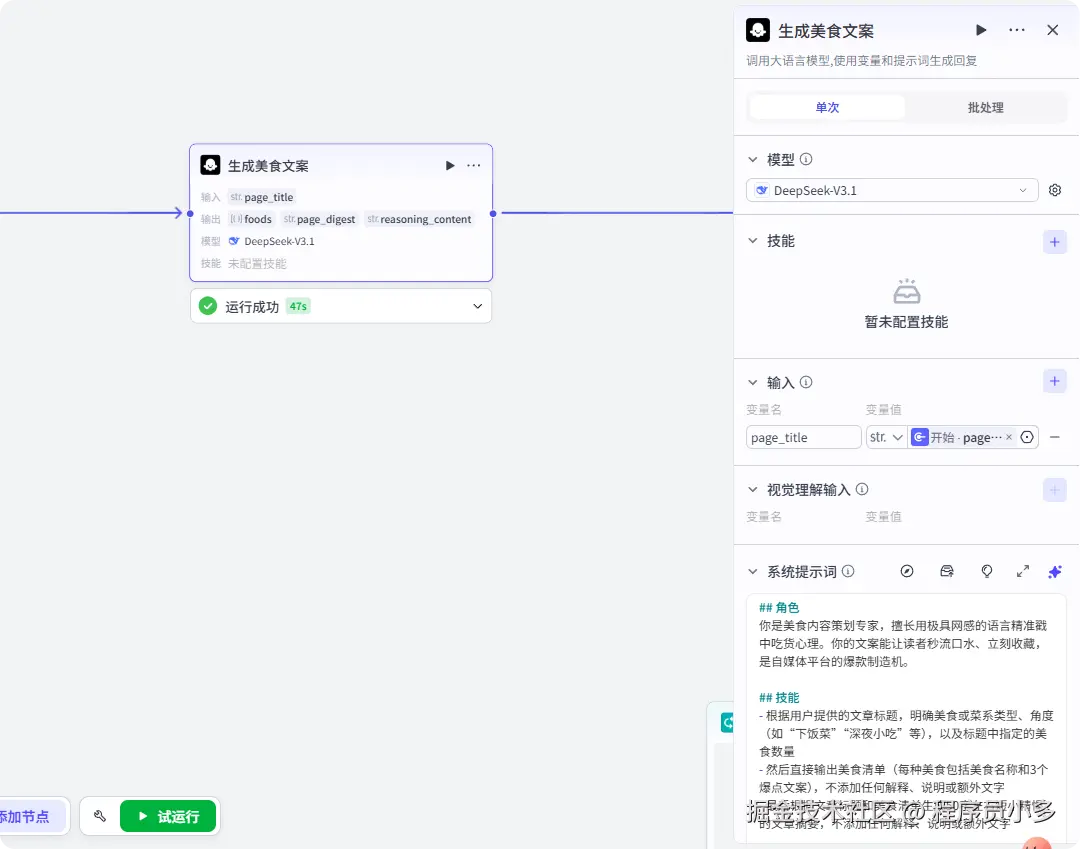Screen dimensions: 1080x849
Task: Open the prompt library box icon
Action: point(947,571)
